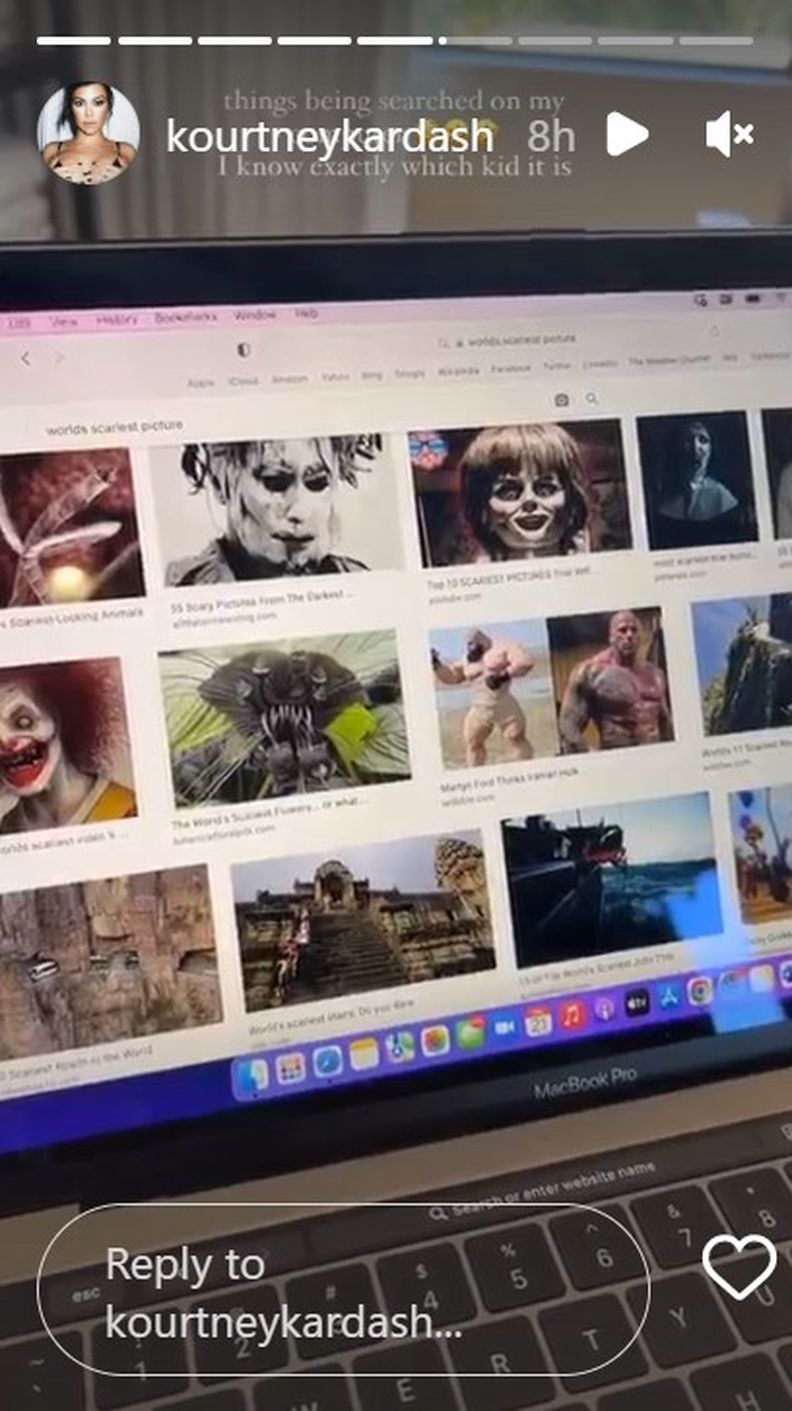Open the black-and-white scary face image result
Screen dimensions: 792x1411
click(276, 509)
